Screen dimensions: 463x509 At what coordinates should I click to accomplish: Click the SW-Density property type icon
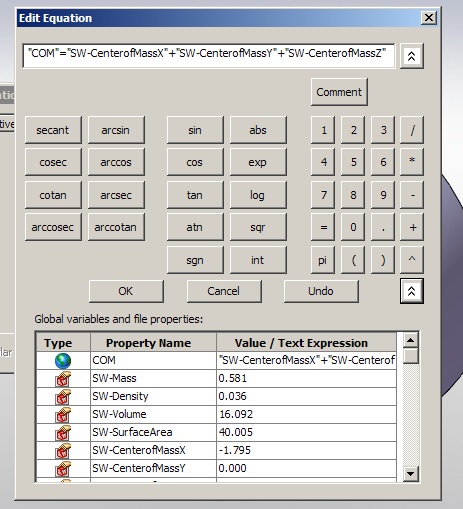click(x=63, y=397)
